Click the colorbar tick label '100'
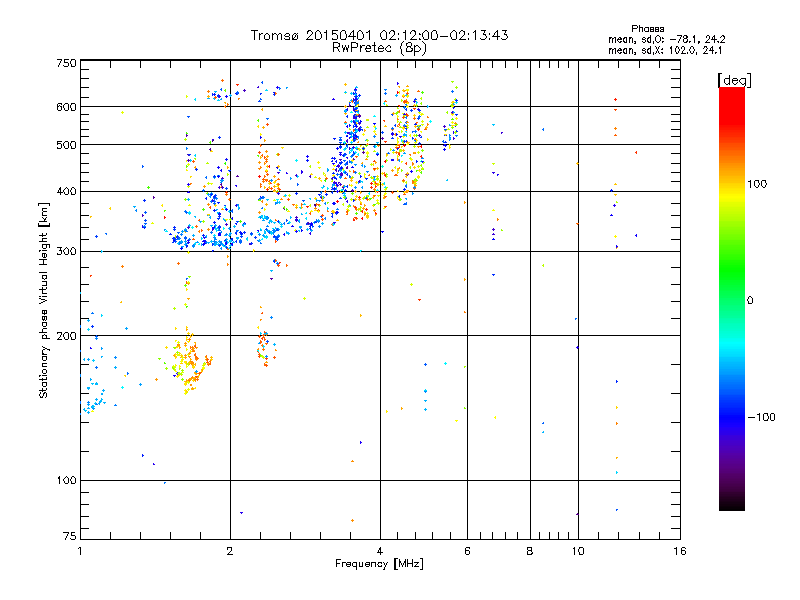Image resolution: width=800 pixels, height=600 pixels. 757,184
